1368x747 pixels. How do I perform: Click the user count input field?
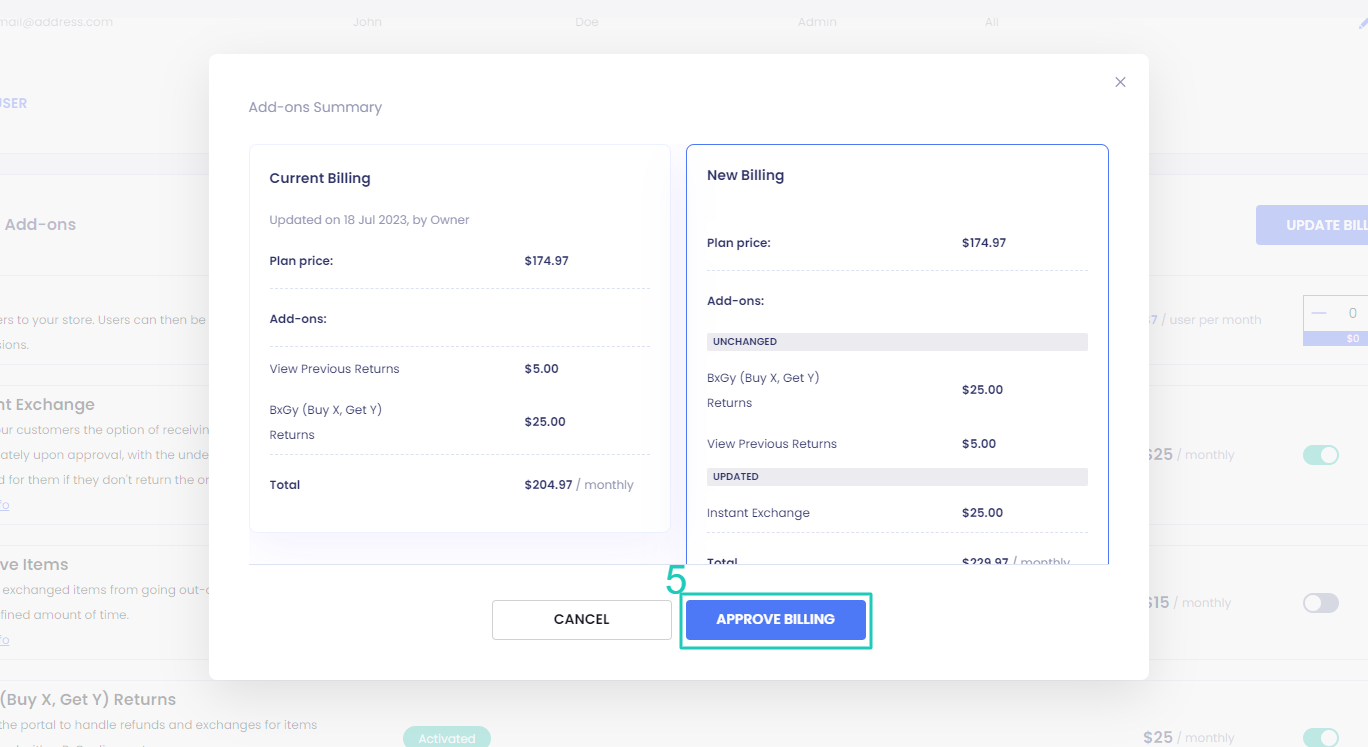pos(1352,314)
